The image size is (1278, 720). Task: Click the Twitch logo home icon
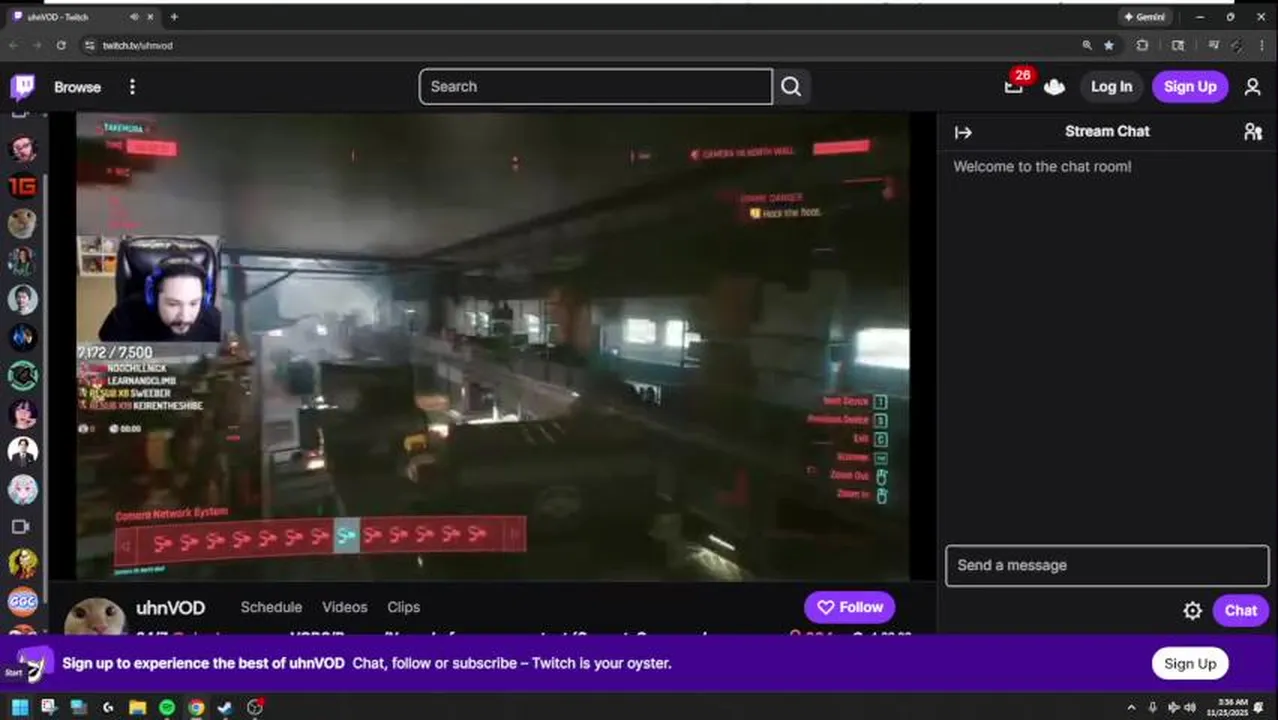tap(22, 87)
